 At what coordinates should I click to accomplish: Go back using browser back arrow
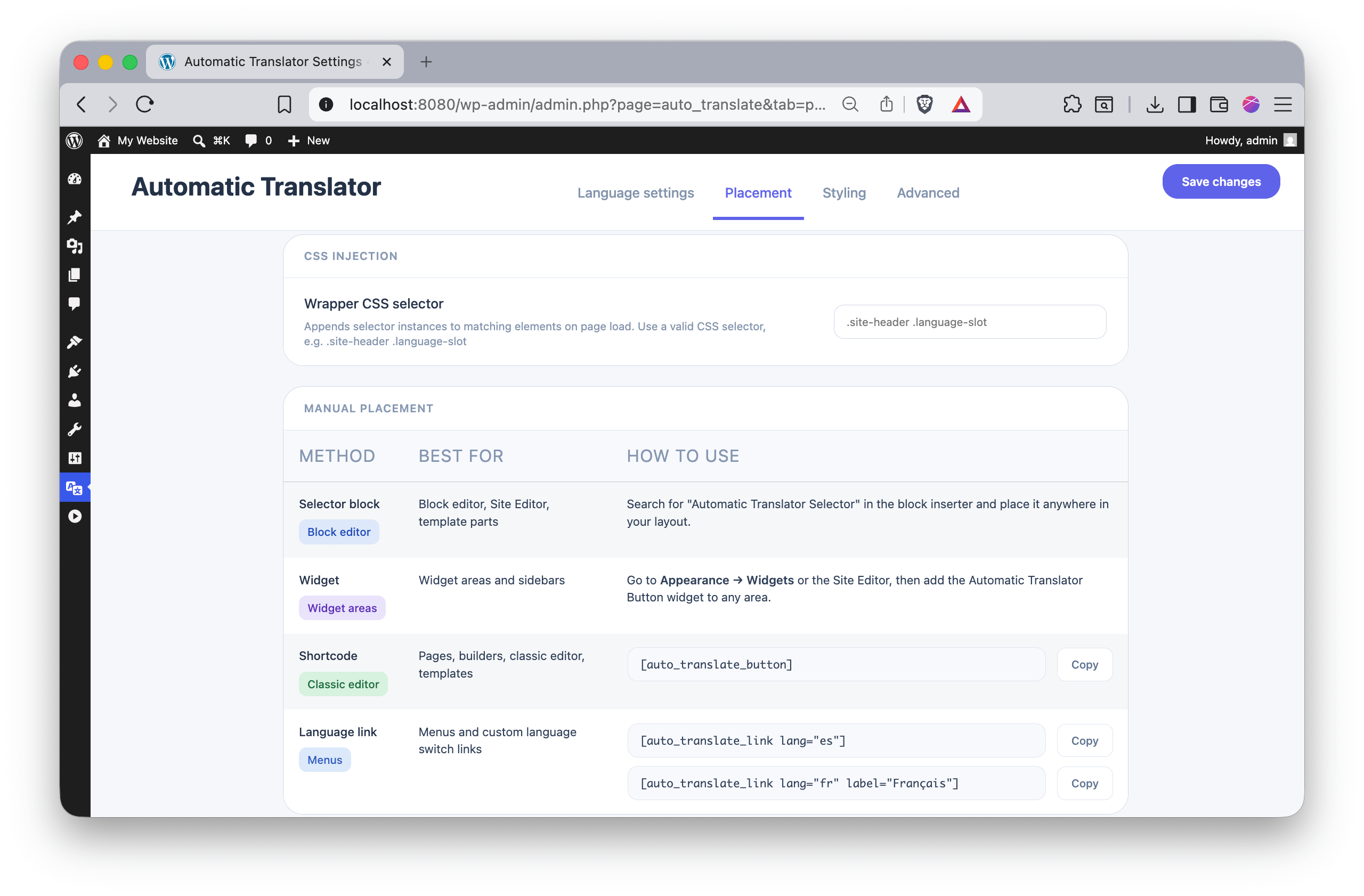tap(82, 104)
